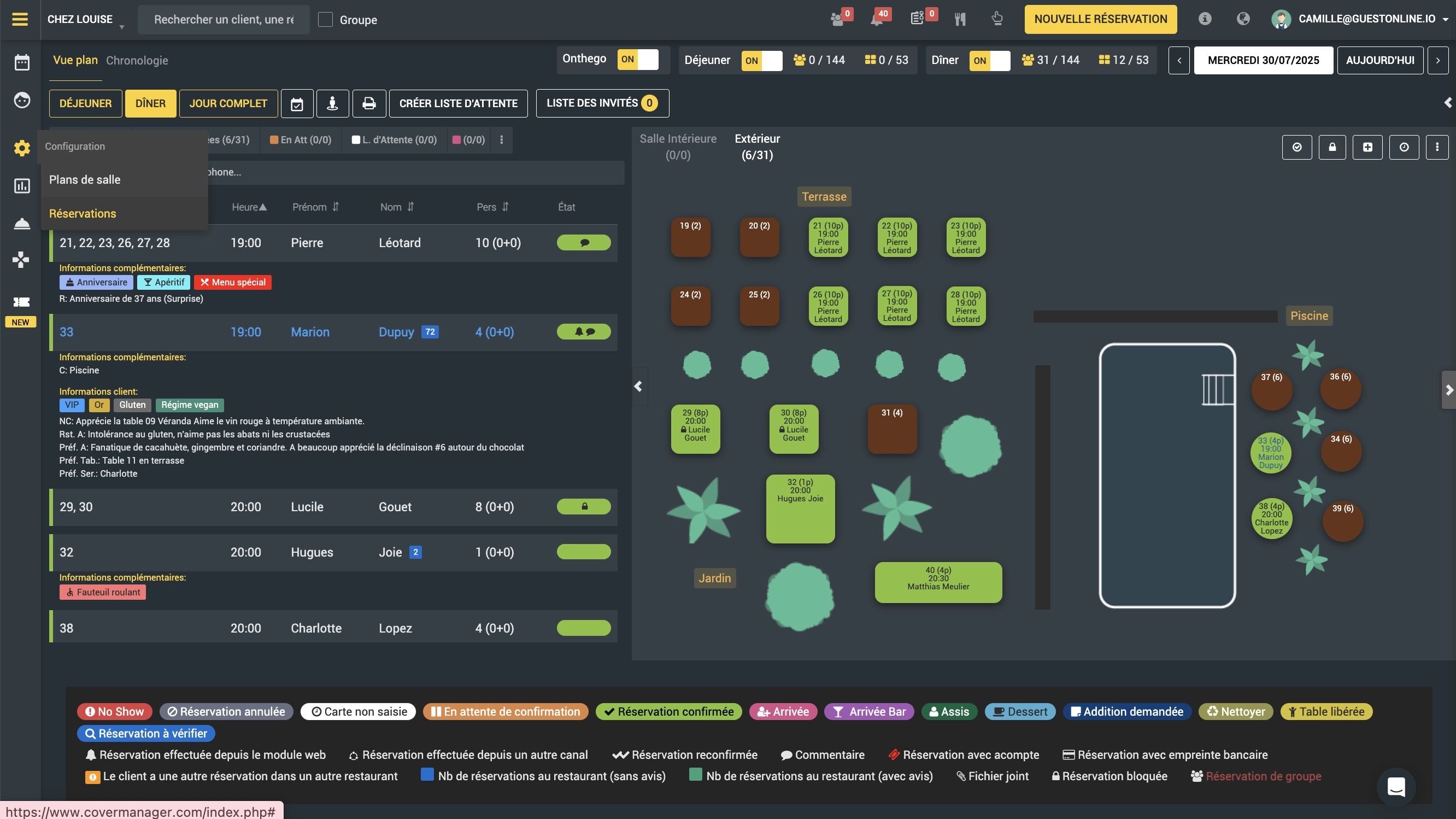The image size is (1456, 819).
Task: Click the hamburger menu icon
Action: click(x=20, y=19)
